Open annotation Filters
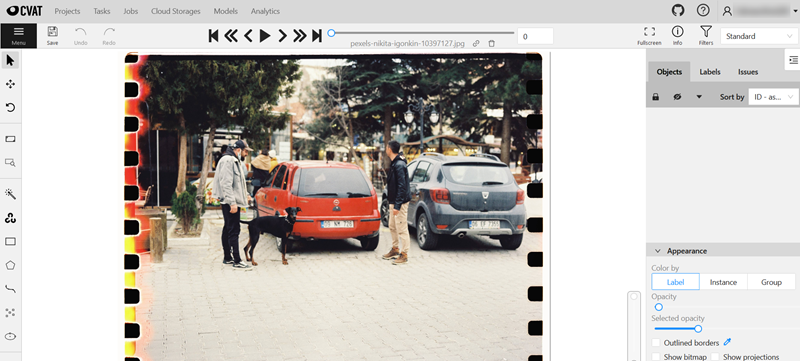Image resolution: width=800 pixels, height=361 pixels. [706, 36]
